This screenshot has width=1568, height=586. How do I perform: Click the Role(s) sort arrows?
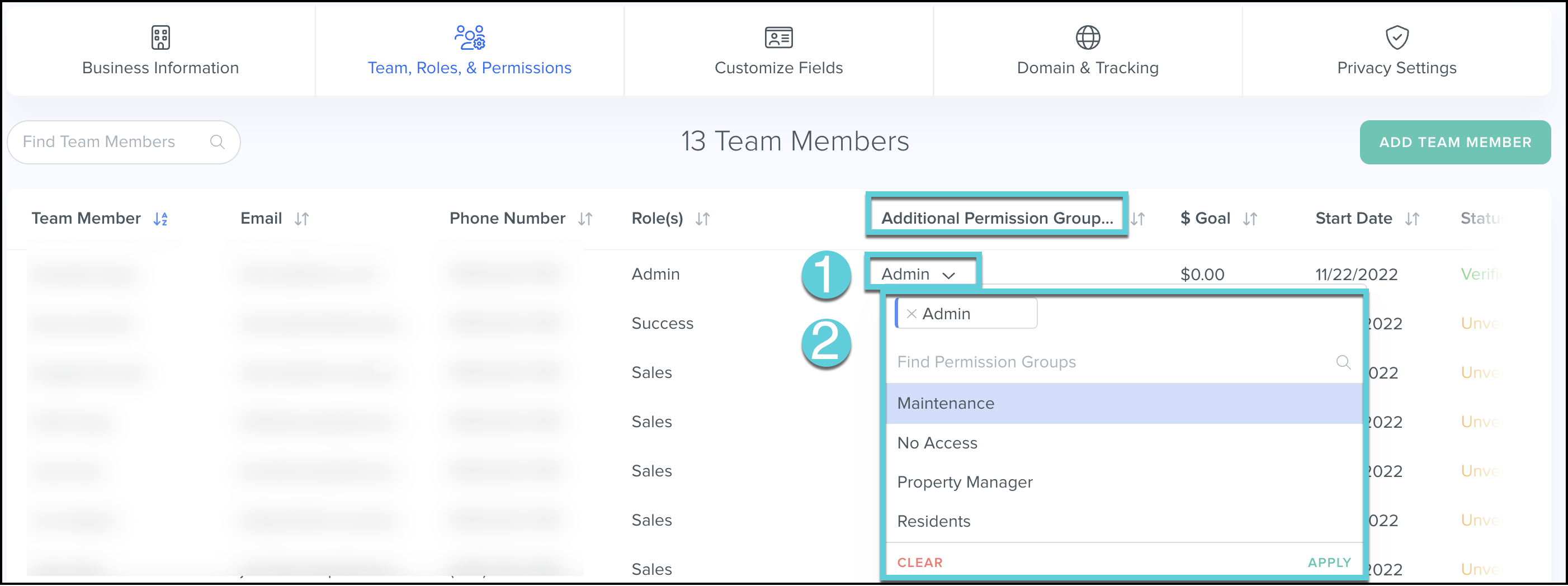click(x=703, y=219)
